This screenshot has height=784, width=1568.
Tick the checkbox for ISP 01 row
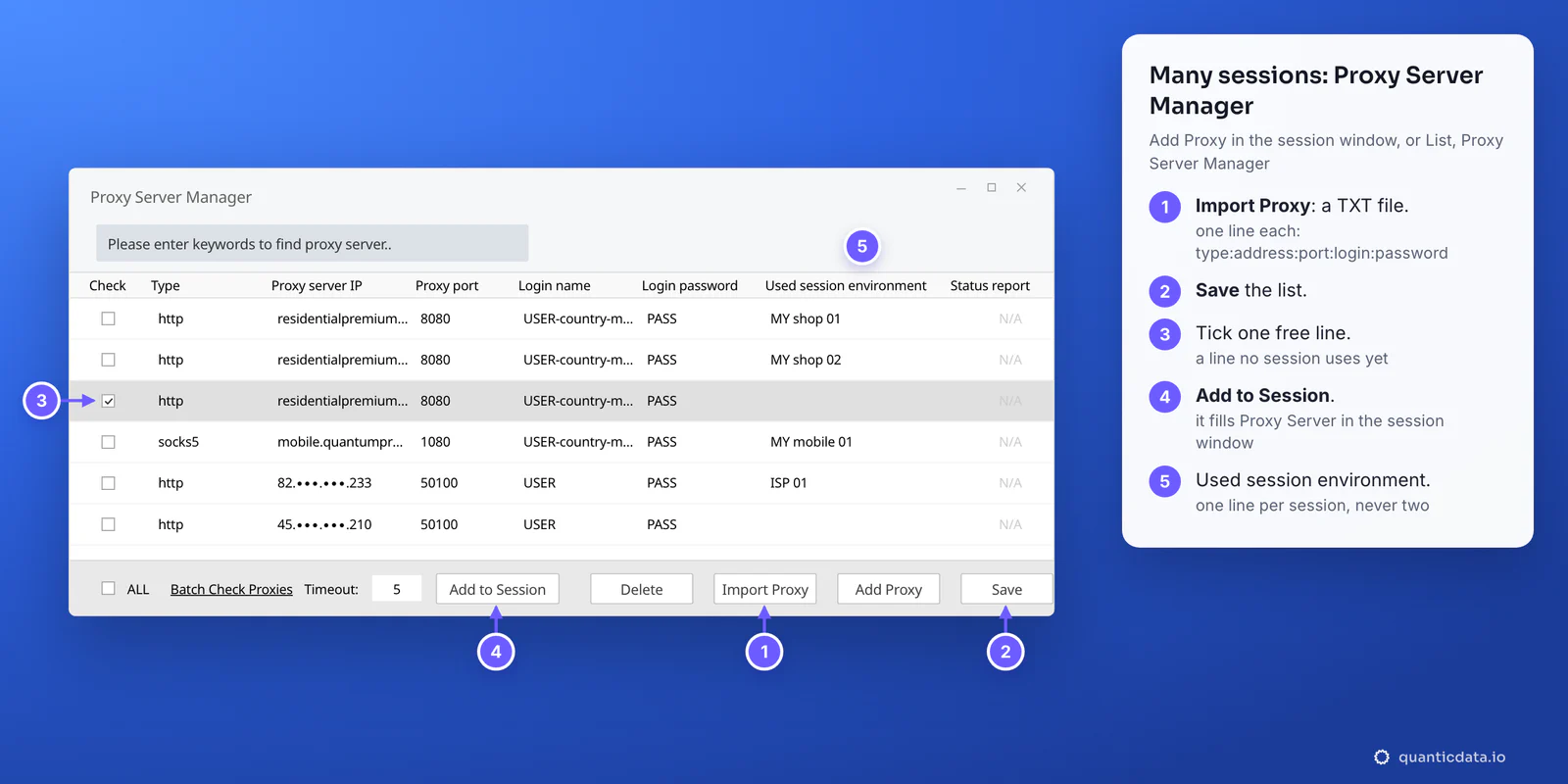[108, 483]
